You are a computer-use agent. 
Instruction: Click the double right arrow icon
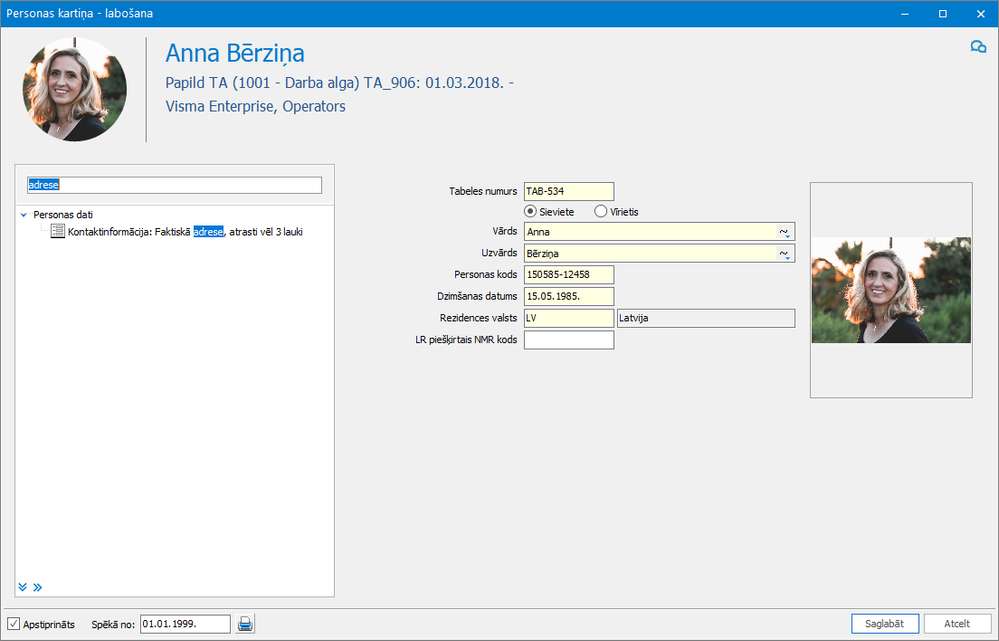[38, 587]
